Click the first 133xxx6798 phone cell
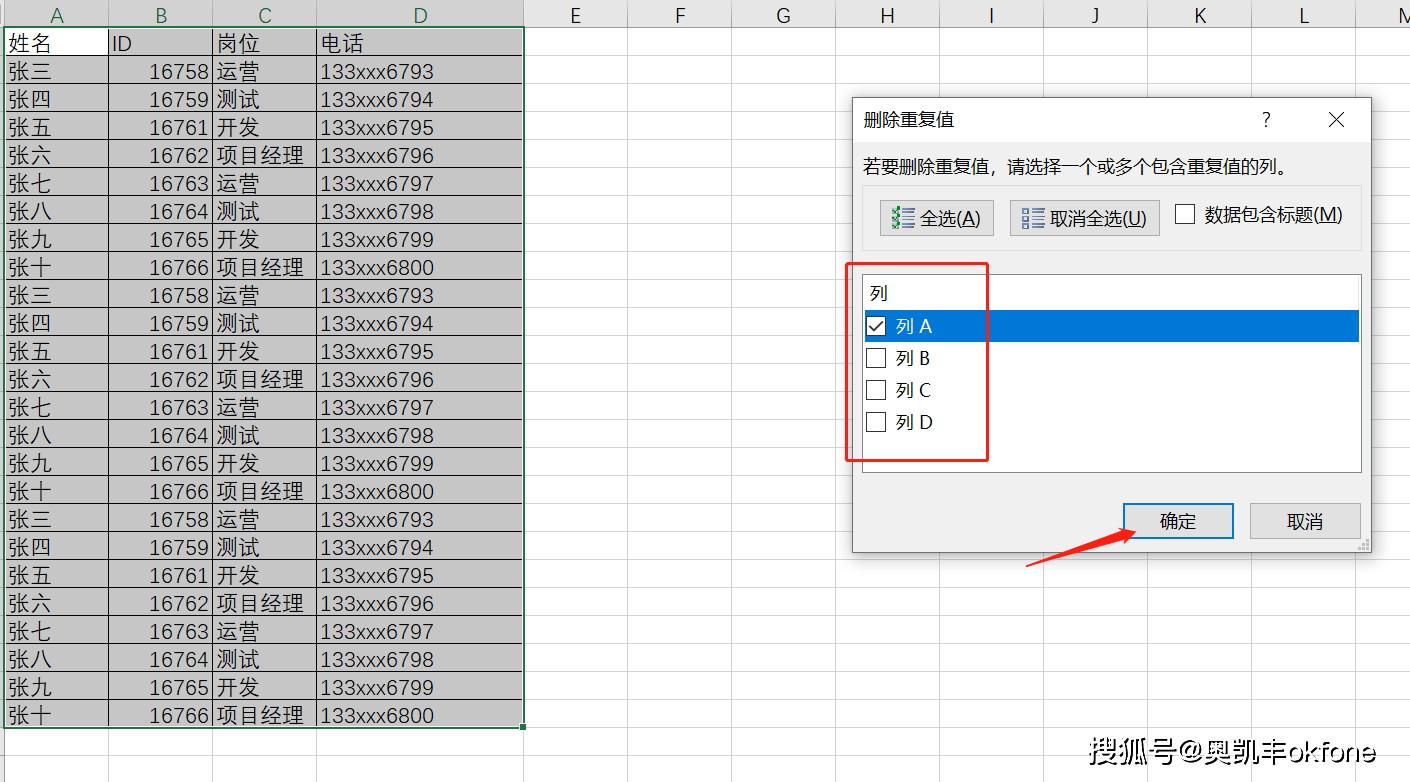 click(420, 211)
